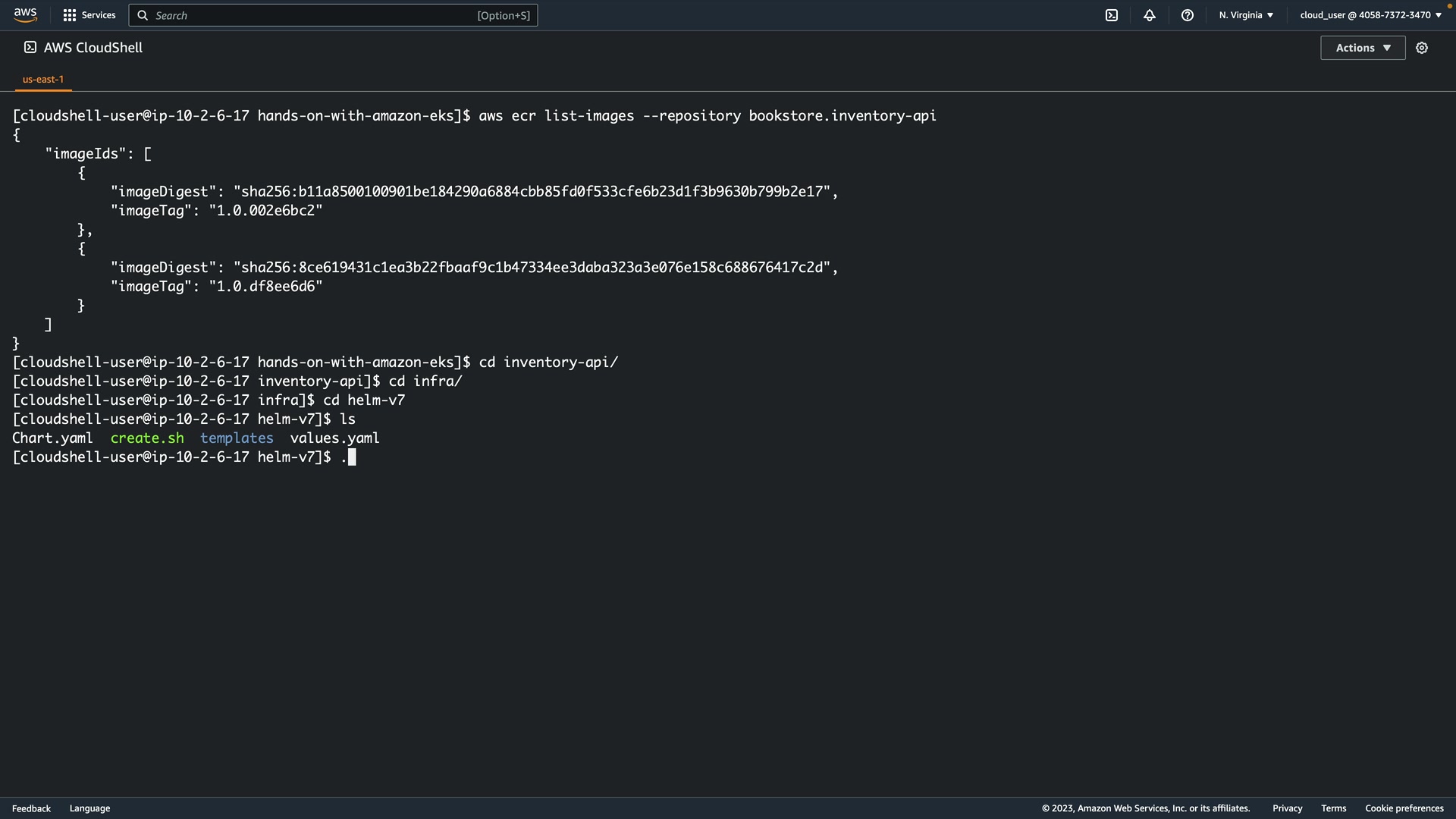Open the Services grid menu

pyautogui.click(x=70, y=15)
